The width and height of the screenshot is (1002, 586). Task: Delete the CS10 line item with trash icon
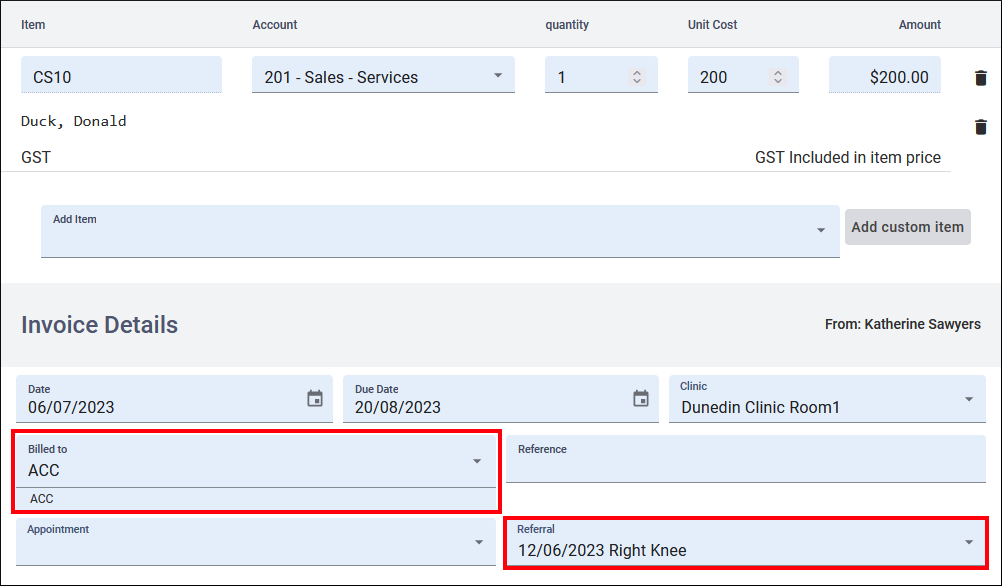click(x=980, y=78)
